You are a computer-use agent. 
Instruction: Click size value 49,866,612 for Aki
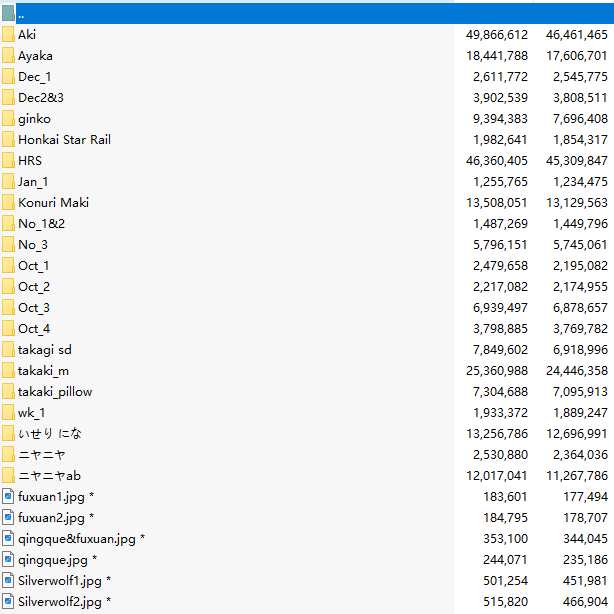pos(497,35)
